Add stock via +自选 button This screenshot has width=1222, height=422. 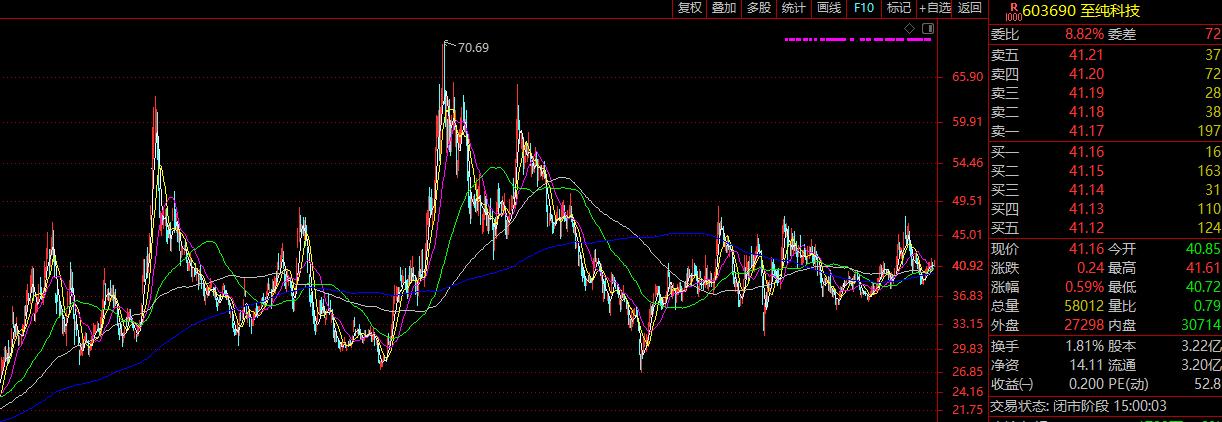point(935,8)
